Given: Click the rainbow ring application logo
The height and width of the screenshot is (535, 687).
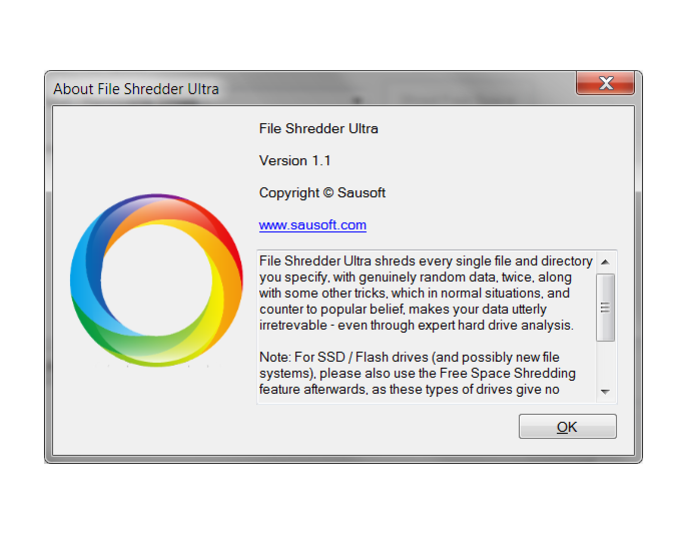Looking at the screenshot, I should pyautogui.click(x=156, y=280).
